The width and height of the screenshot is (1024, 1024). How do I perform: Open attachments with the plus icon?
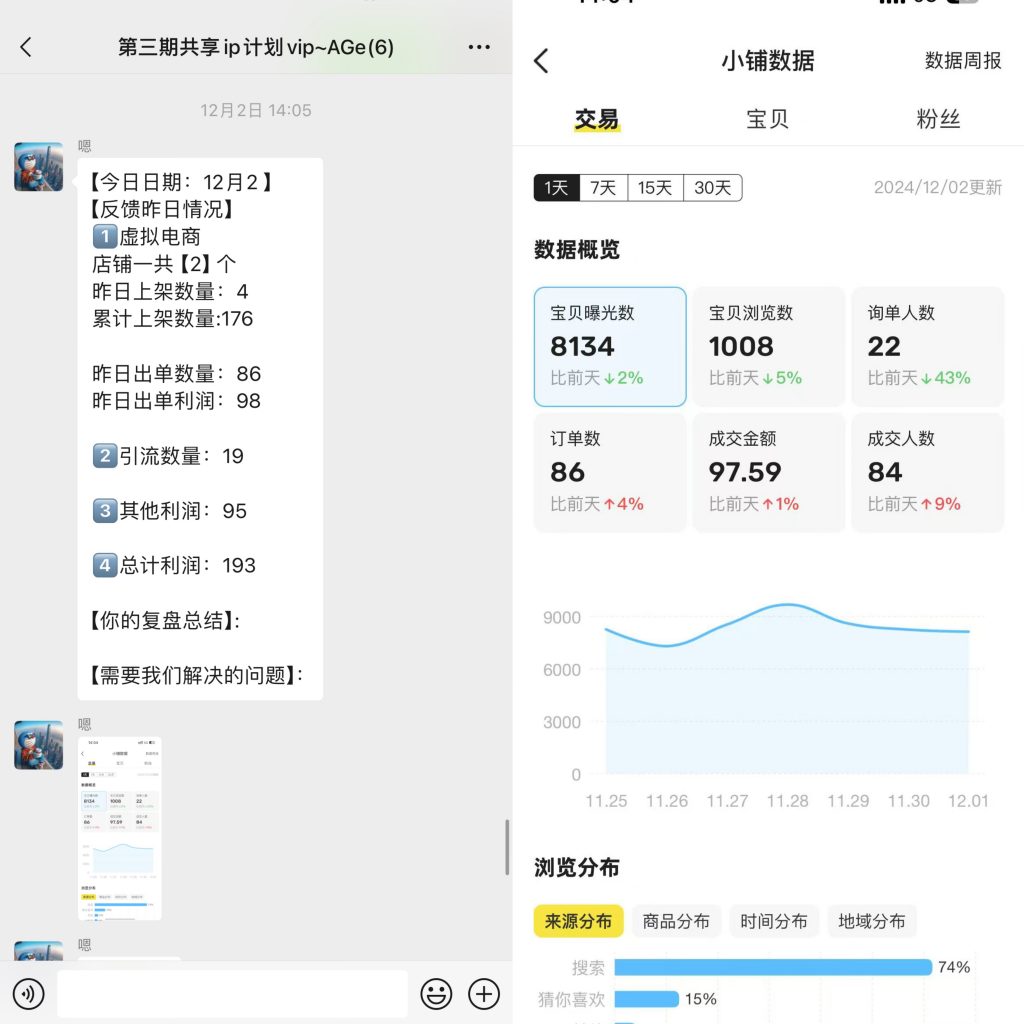[484, 994]
